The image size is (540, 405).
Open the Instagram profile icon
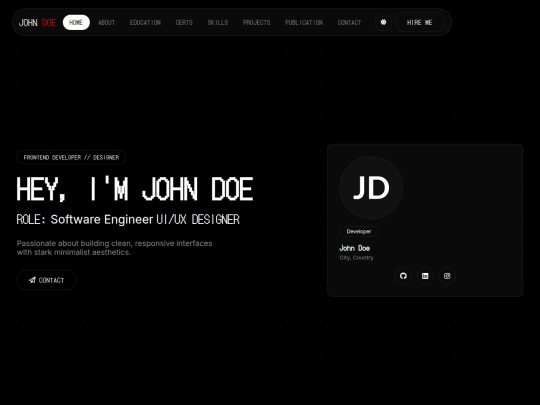[447, 276]
